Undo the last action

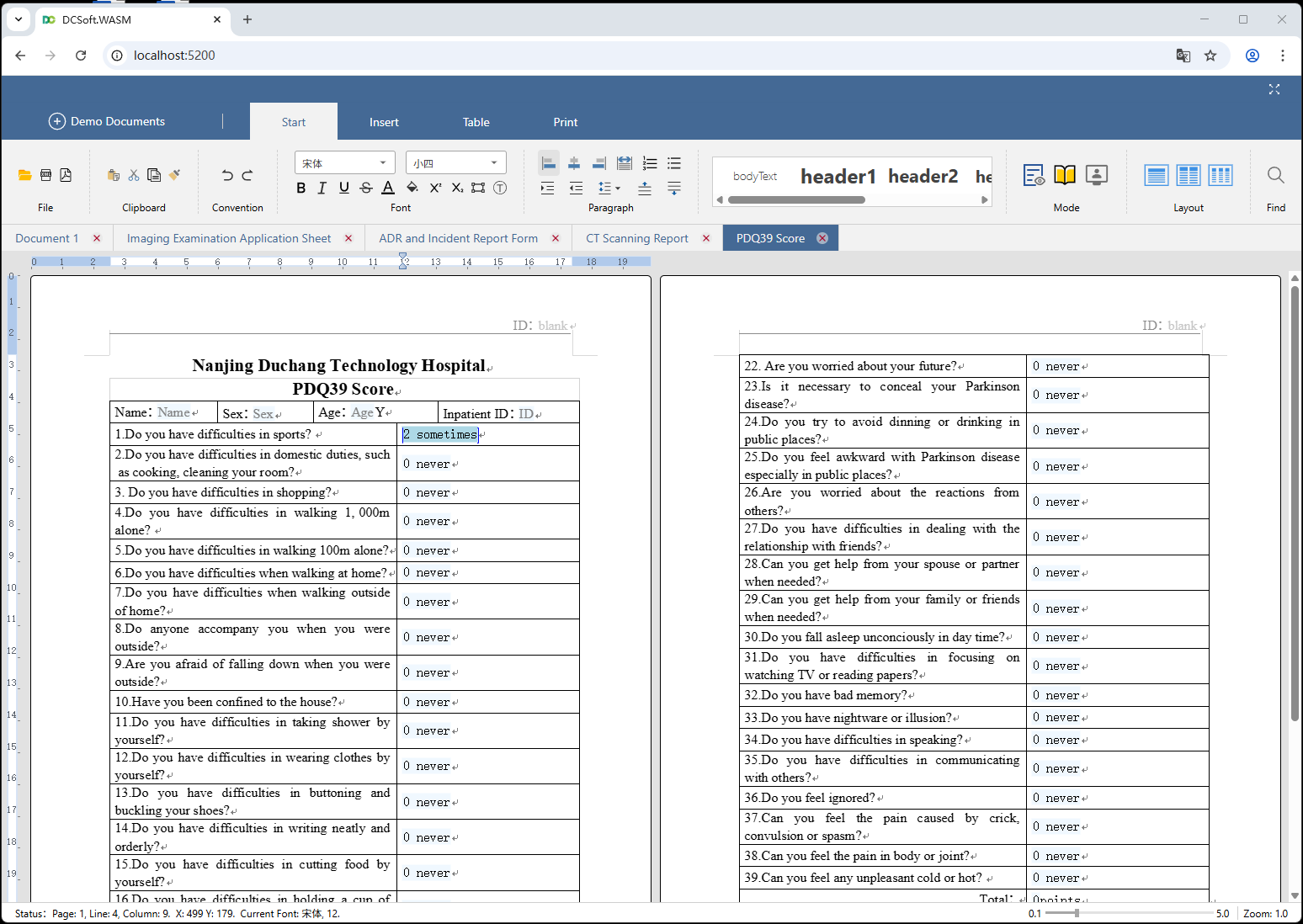pyautogui.click(x=227, y=175)
